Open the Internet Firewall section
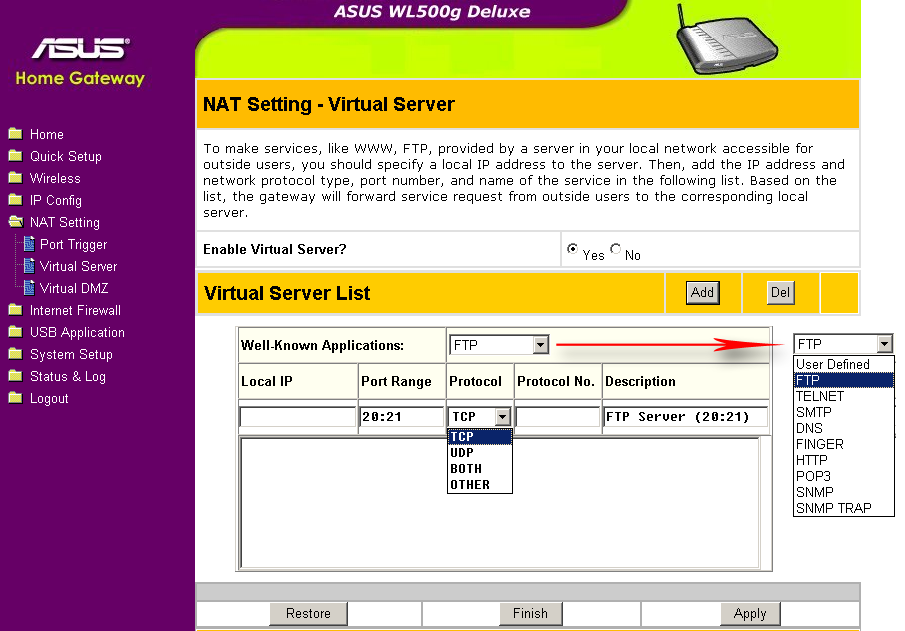The height and width of the screenshot is (631, 905). 76,311
